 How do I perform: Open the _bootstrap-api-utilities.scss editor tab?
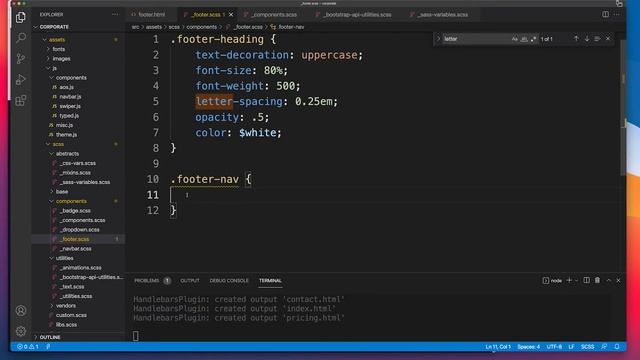(x=356, y=14)
